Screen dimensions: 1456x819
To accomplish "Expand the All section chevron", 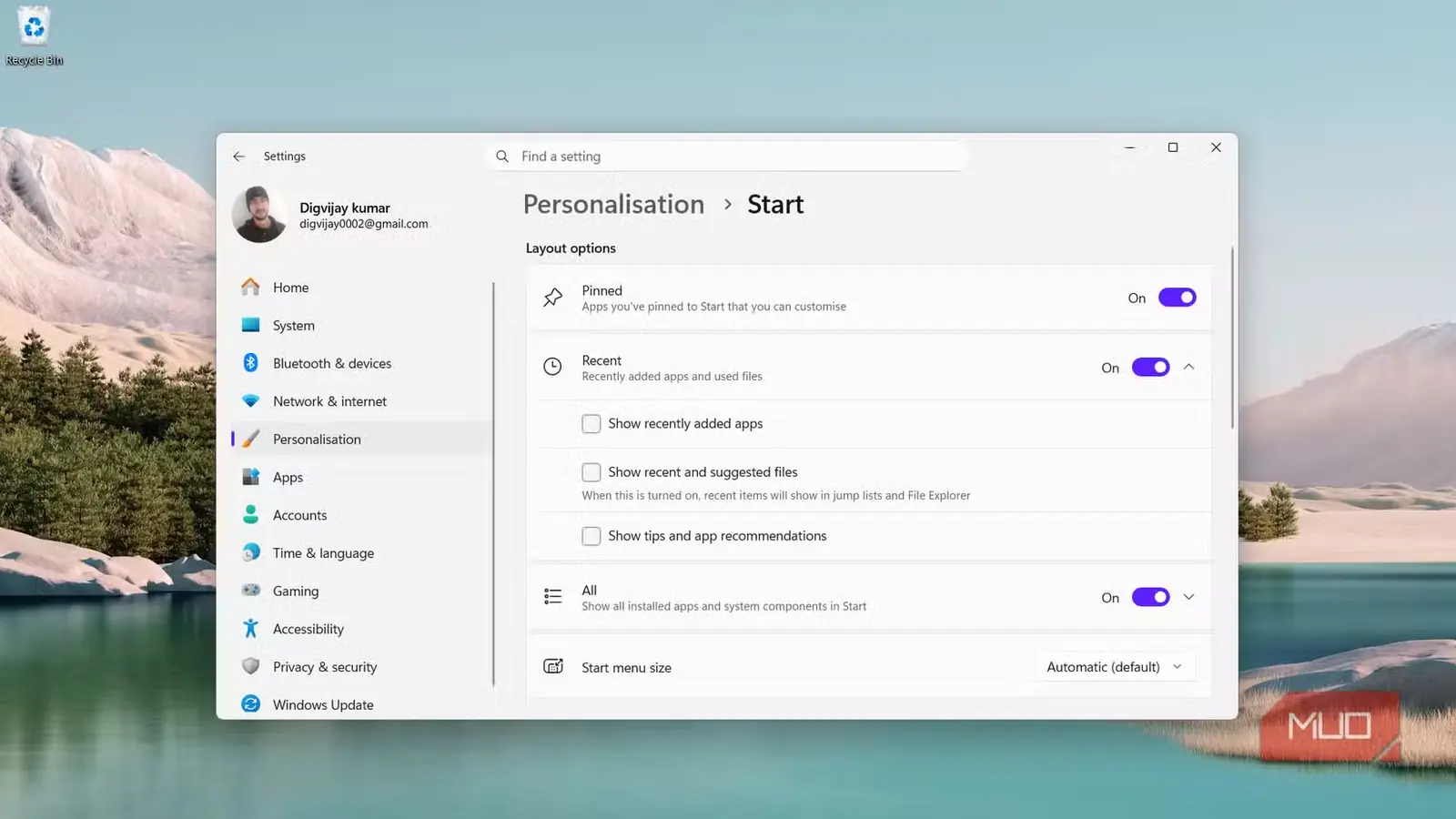I will (1188, 597).
